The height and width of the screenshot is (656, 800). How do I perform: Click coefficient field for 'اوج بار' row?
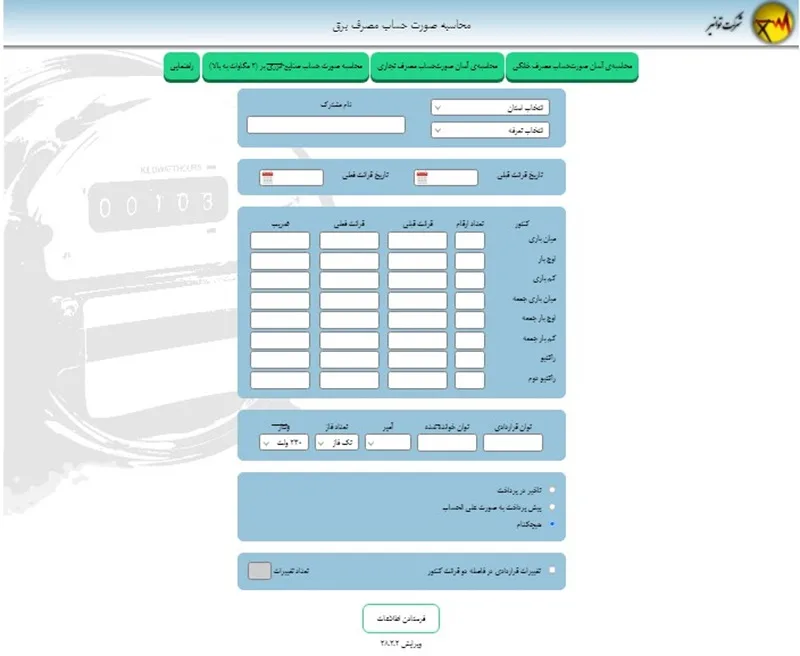(x=280, y=261)
